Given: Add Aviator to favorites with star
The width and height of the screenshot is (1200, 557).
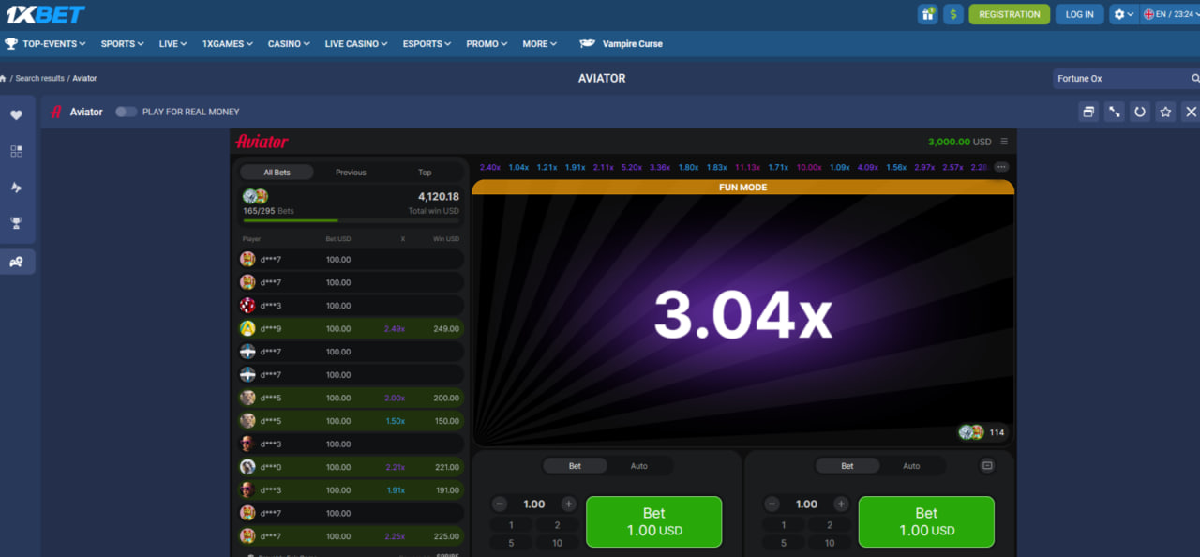Looking at the screenshot, I should (x=1165, y=112).
